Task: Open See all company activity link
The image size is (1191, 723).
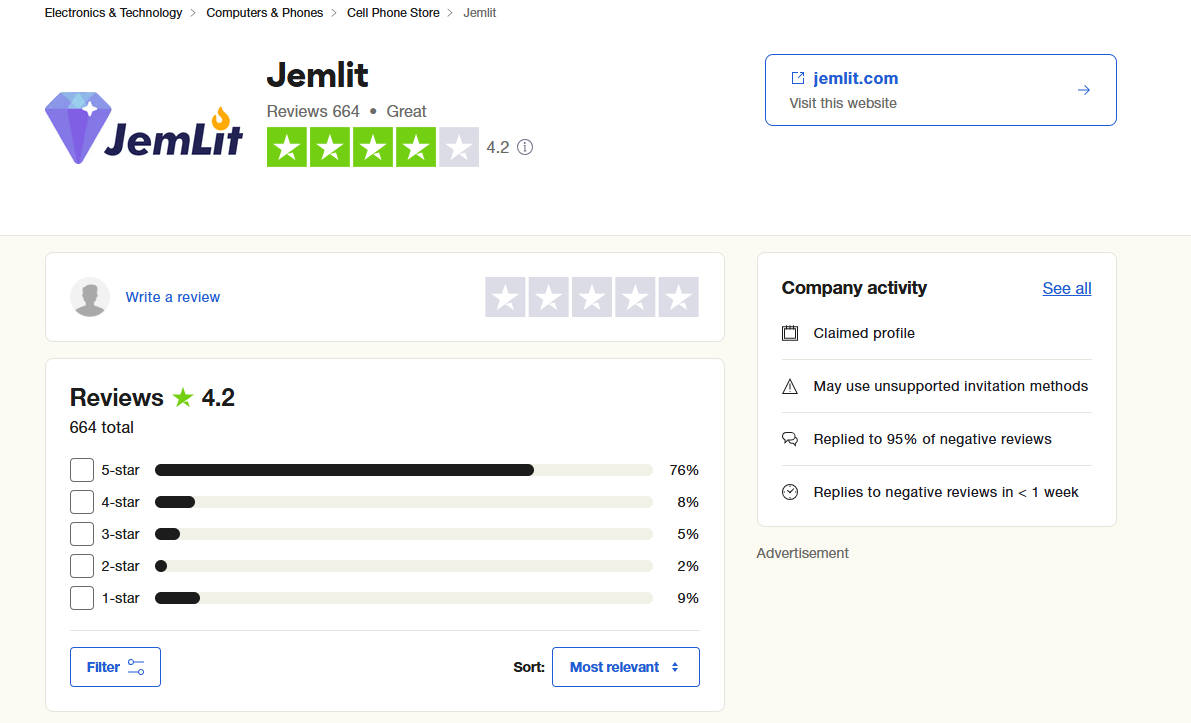Action: click(1067, 288)
